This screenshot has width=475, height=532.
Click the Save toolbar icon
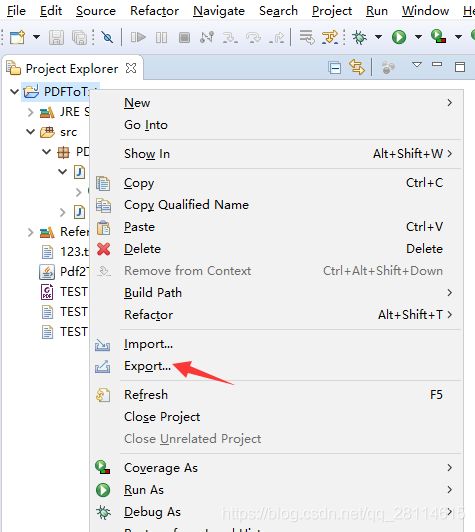pyautogui.click(x=56, y=37)
